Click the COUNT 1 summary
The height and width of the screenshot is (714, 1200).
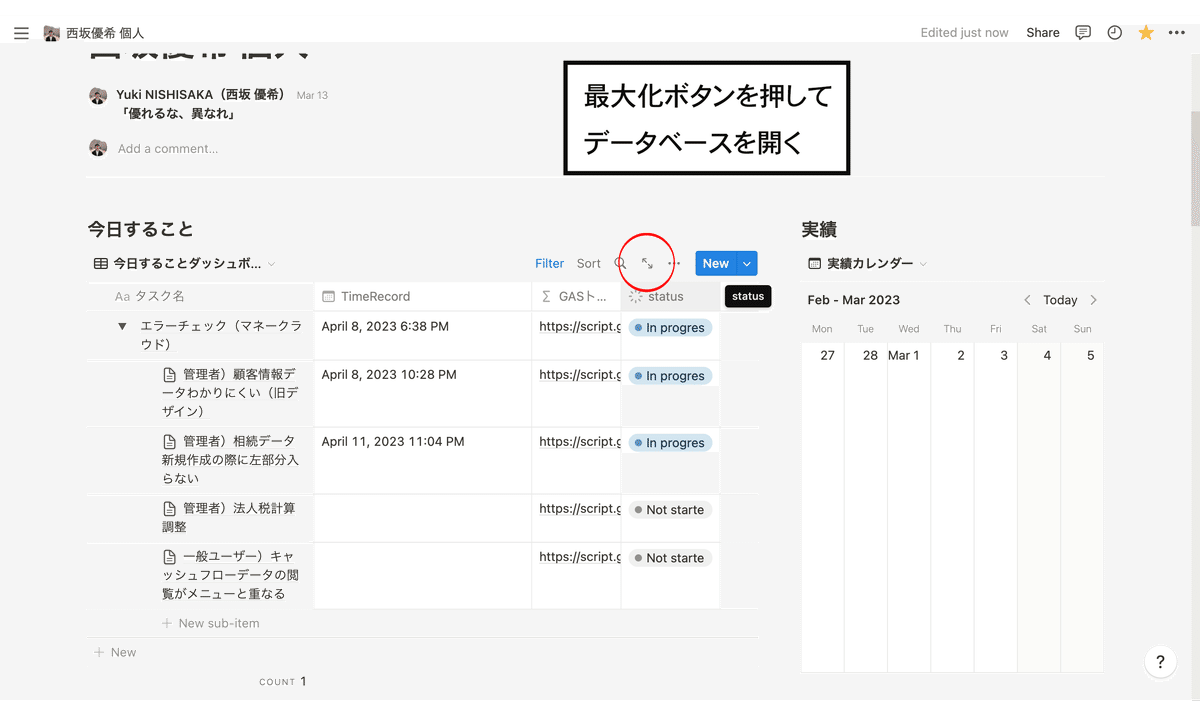click(283, 682)
